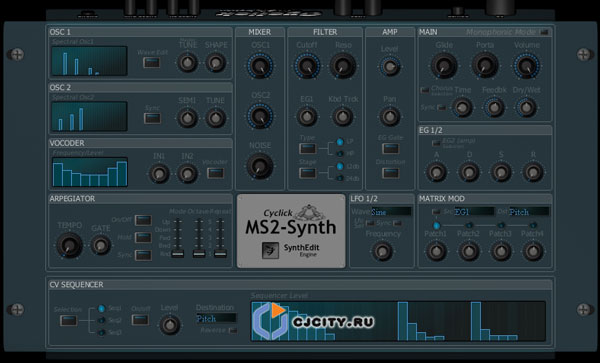This screenshot has width=600, height=363.
Task: Toggle the Distortion button
Action: 391,173
